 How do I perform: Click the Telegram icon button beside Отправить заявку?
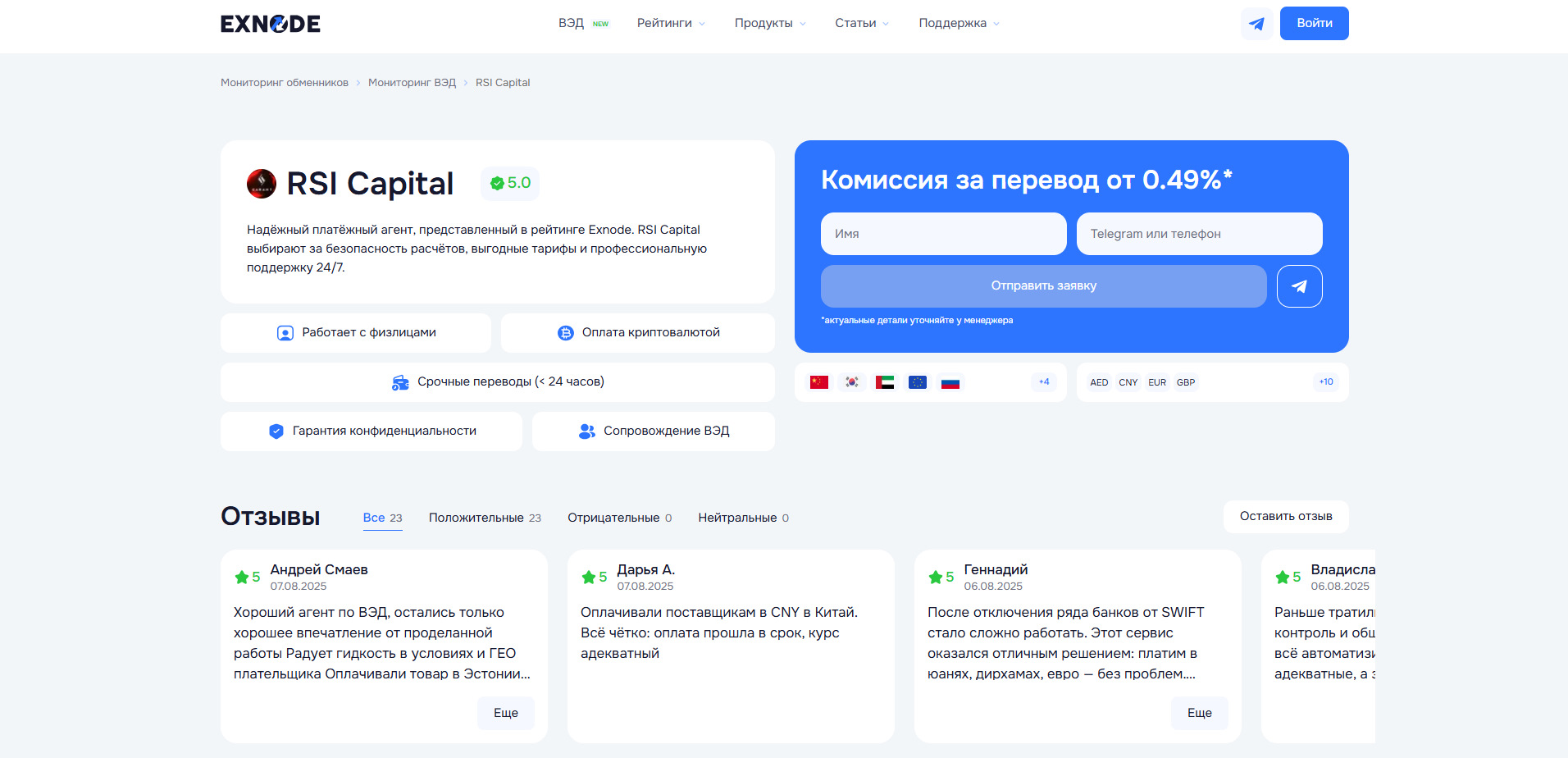tap(1299, 286)
